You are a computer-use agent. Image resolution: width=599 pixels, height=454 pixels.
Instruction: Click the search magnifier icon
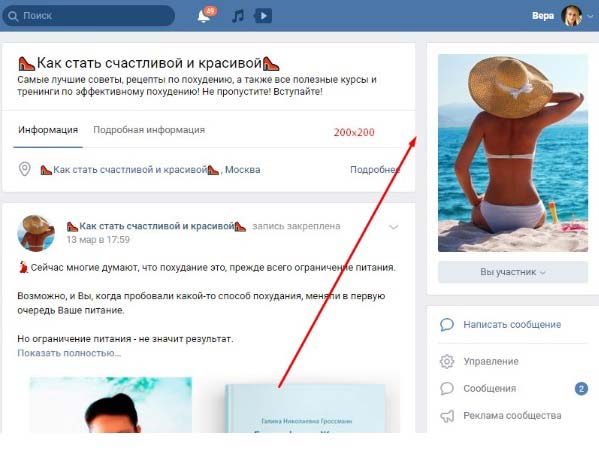point(13,16)
